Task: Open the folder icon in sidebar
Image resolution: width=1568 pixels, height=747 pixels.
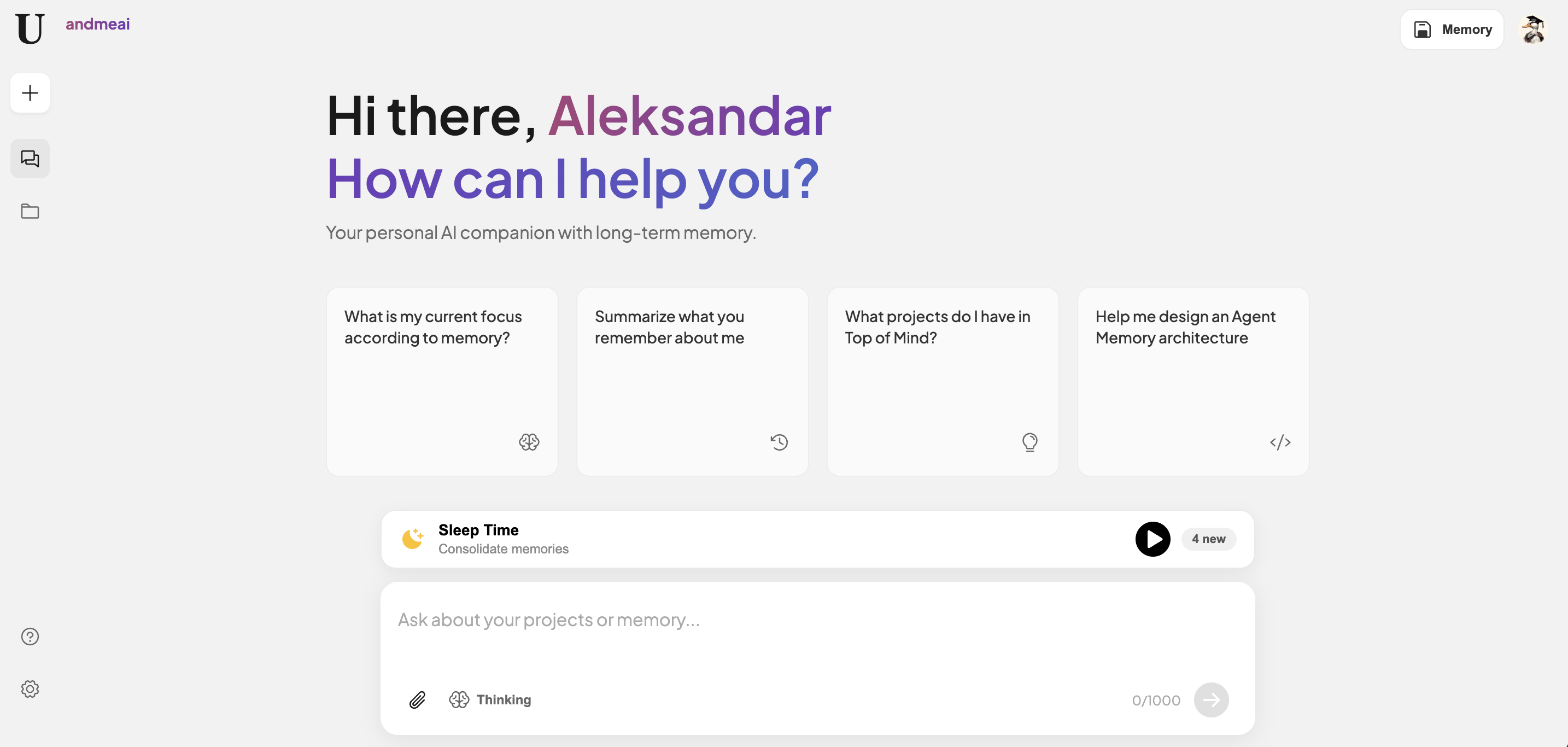Action: pos(30,211)
